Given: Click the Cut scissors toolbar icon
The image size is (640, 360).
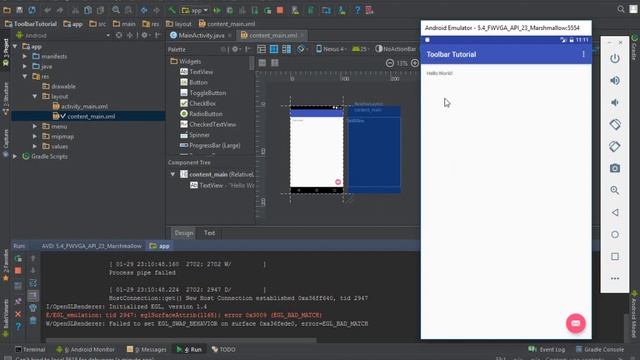Looking at the screenshot, I should (x=76, y=10).
